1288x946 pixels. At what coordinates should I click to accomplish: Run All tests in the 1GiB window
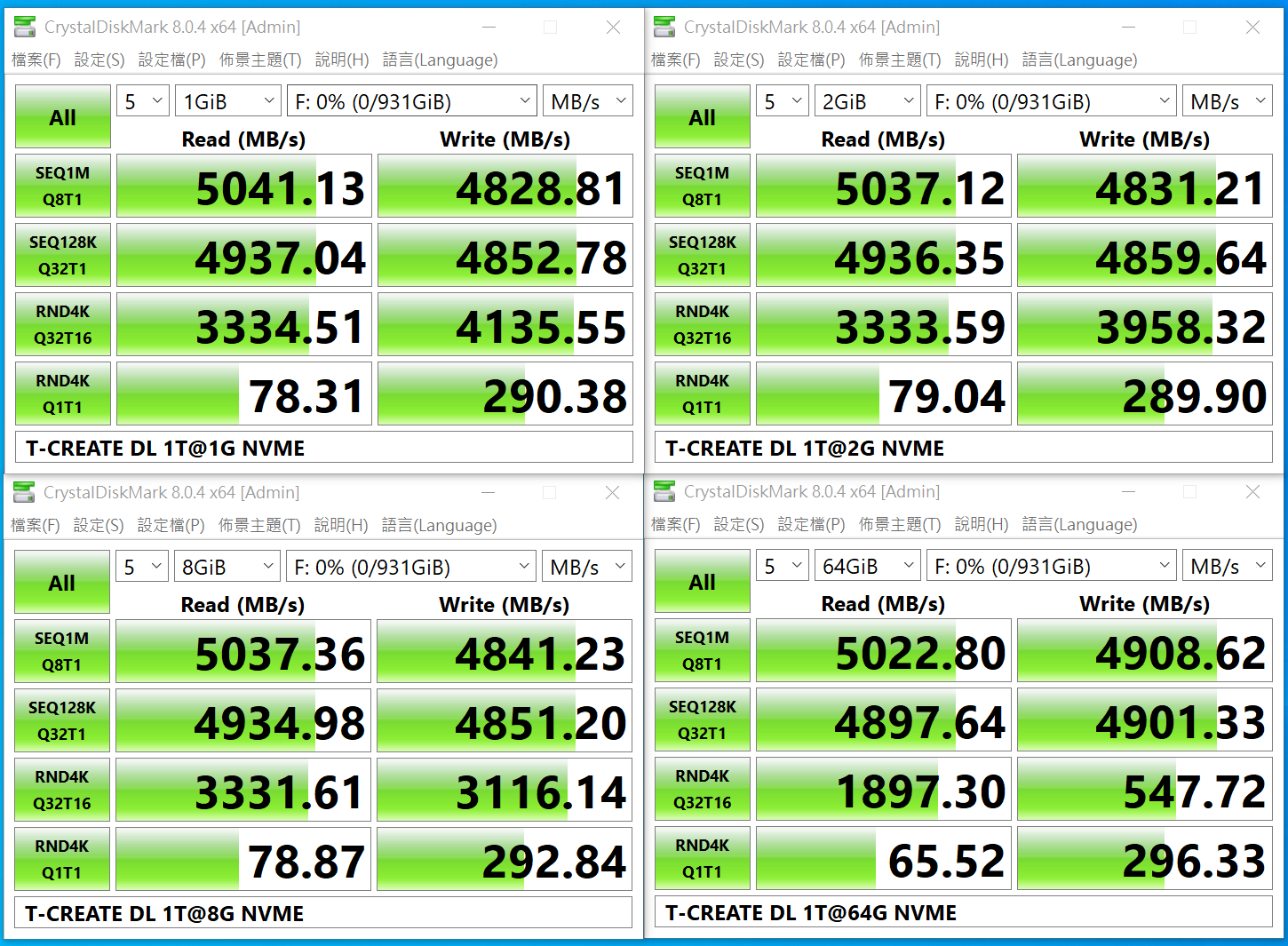pos(63,116)
